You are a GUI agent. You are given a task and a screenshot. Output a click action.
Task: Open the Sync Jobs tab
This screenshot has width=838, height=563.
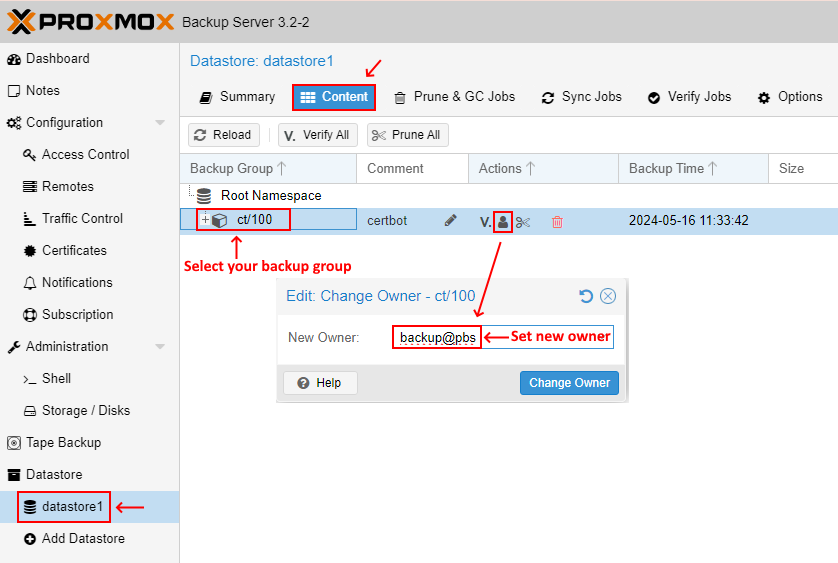[x=581, y=97]
